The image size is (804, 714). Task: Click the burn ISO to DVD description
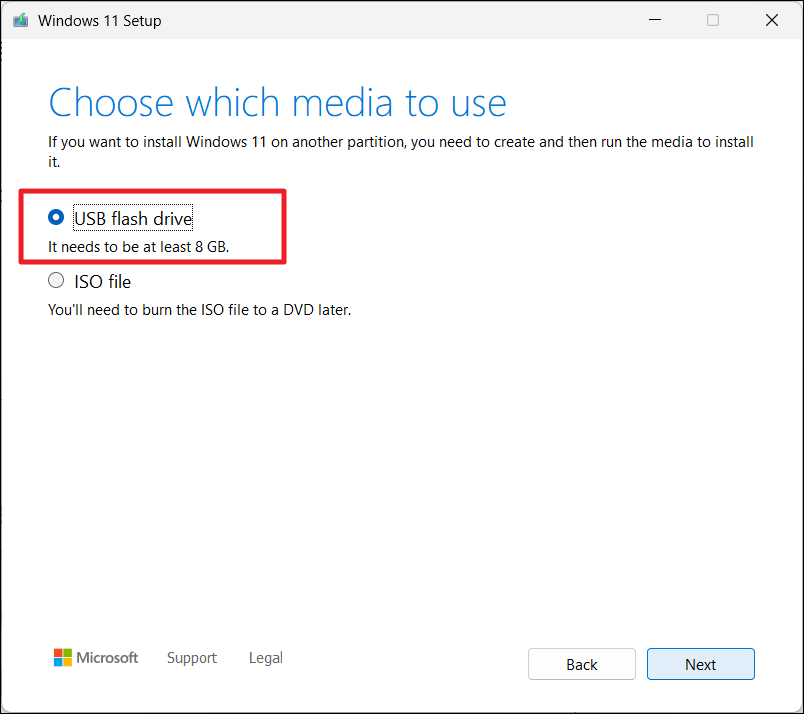[199, 309]
